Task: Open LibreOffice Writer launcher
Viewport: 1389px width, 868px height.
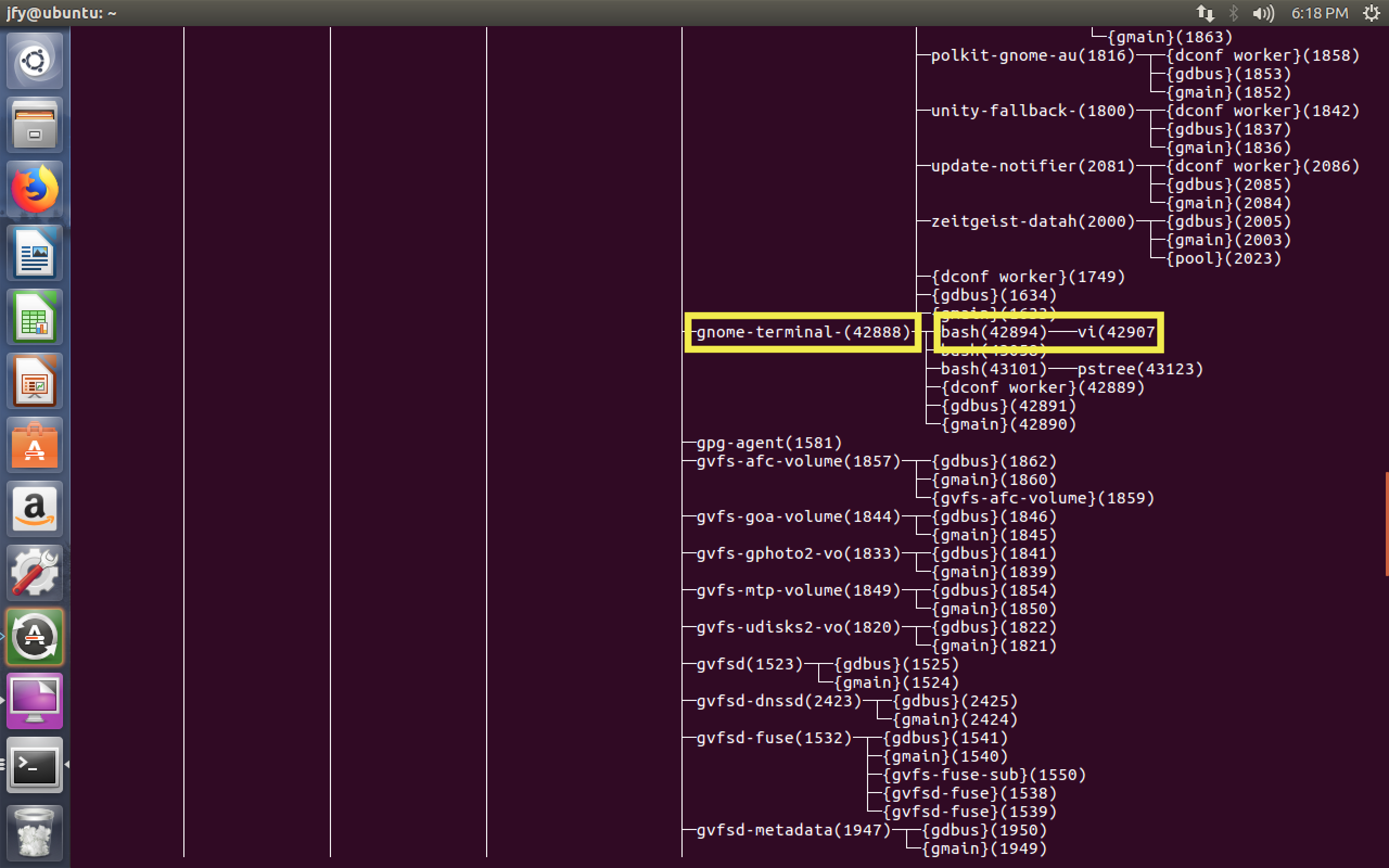Action: pos(35,253)
